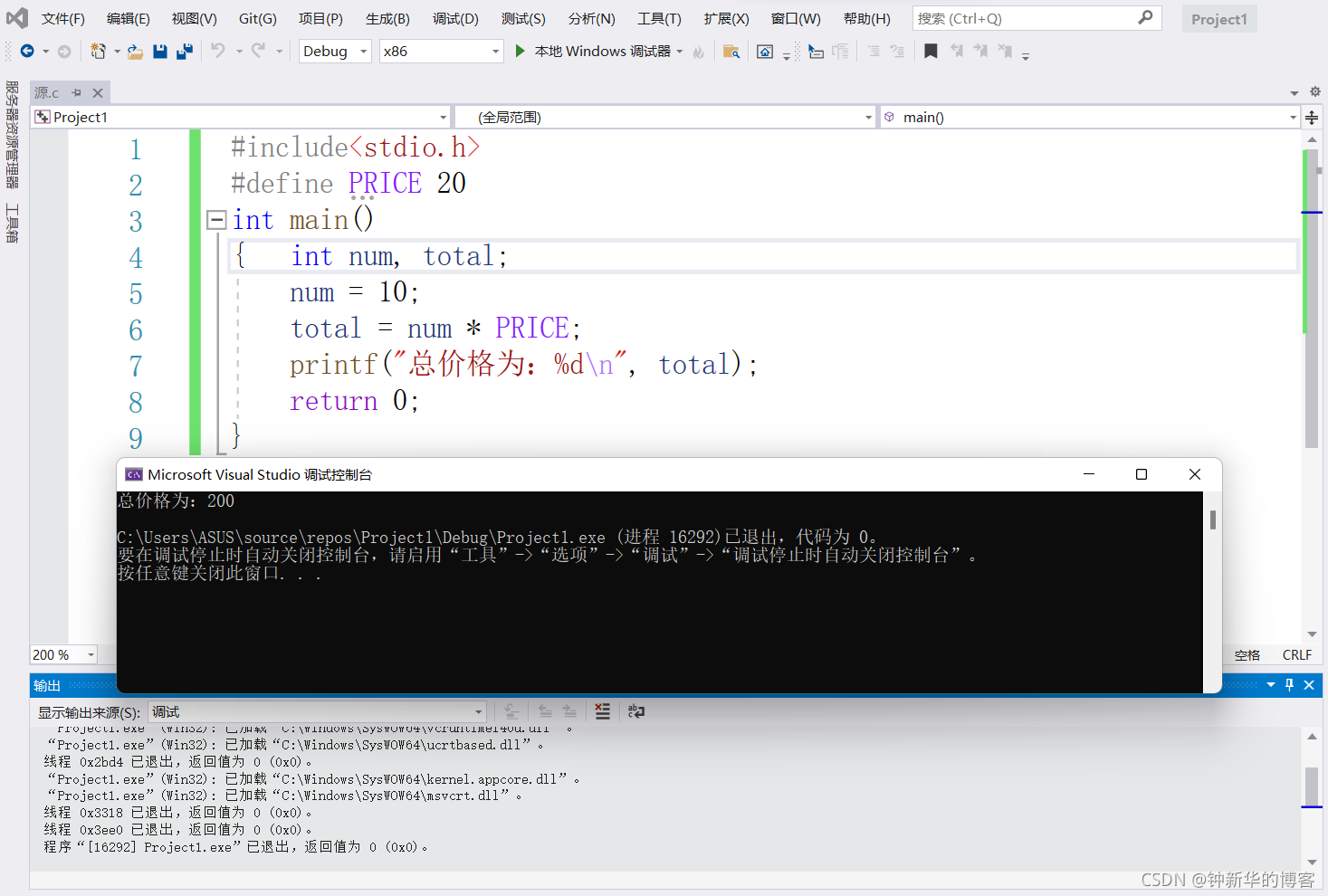Open the 测试(S) menu
The height and width of the screenshot is (896, 1328).
click(523, 18)
